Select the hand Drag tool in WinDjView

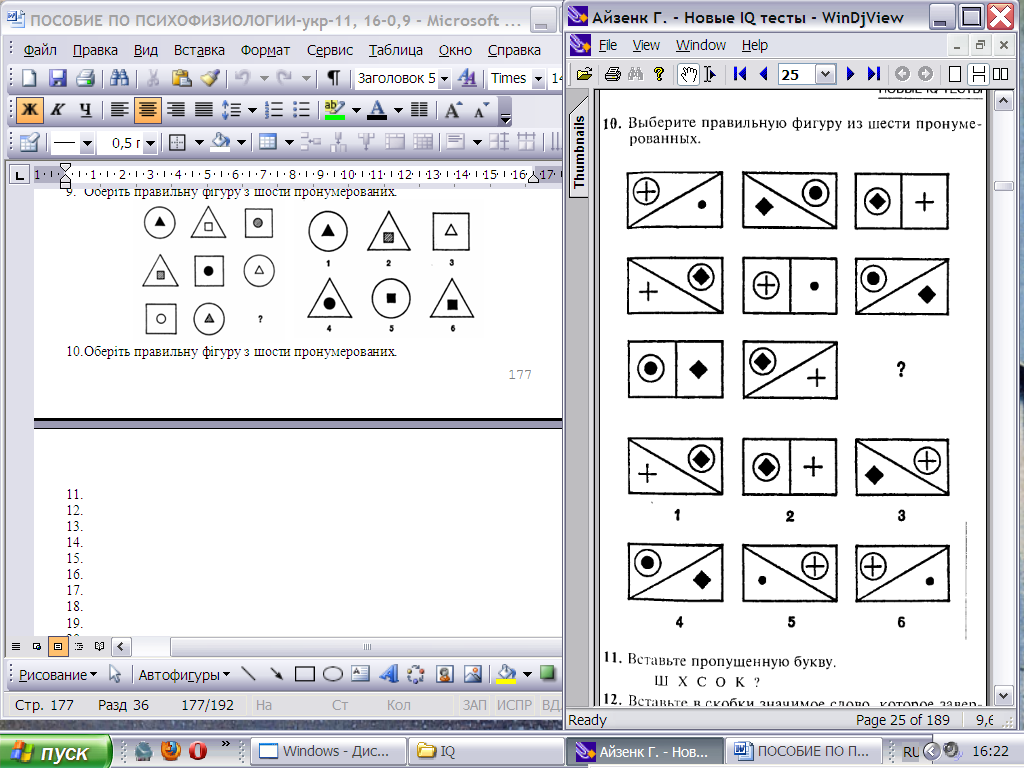[688, 74]
